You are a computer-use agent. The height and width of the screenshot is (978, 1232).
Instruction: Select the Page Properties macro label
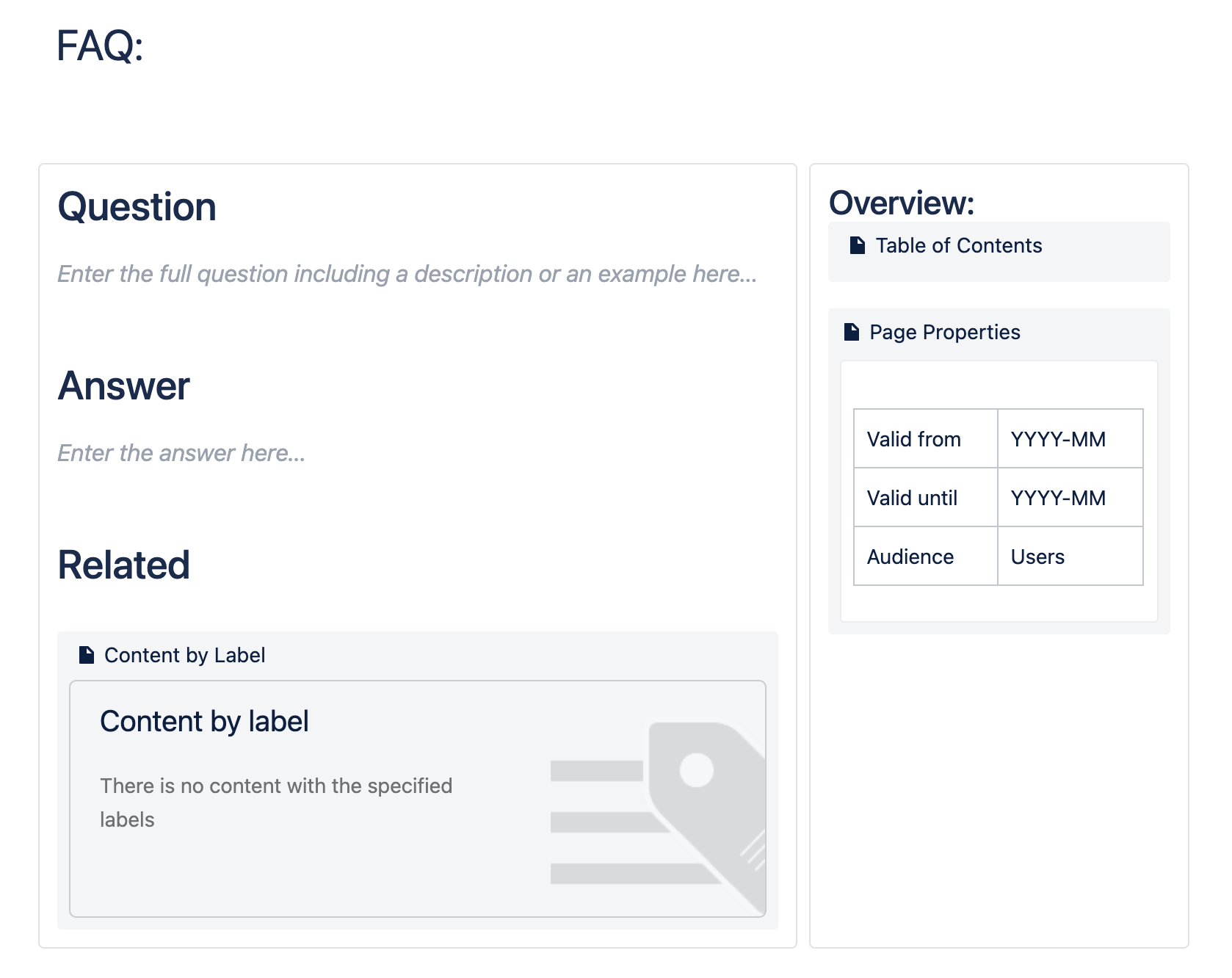point(944,332)
